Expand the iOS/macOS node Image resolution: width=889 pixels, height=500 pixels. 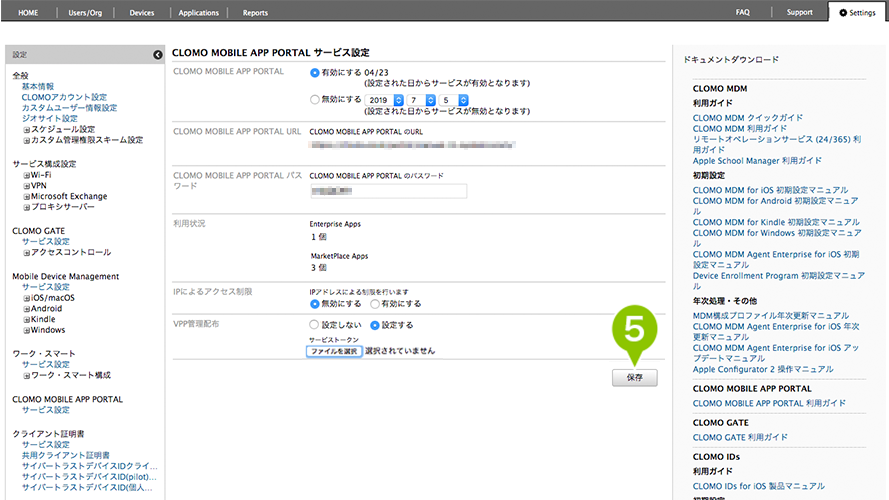(26, 298)
